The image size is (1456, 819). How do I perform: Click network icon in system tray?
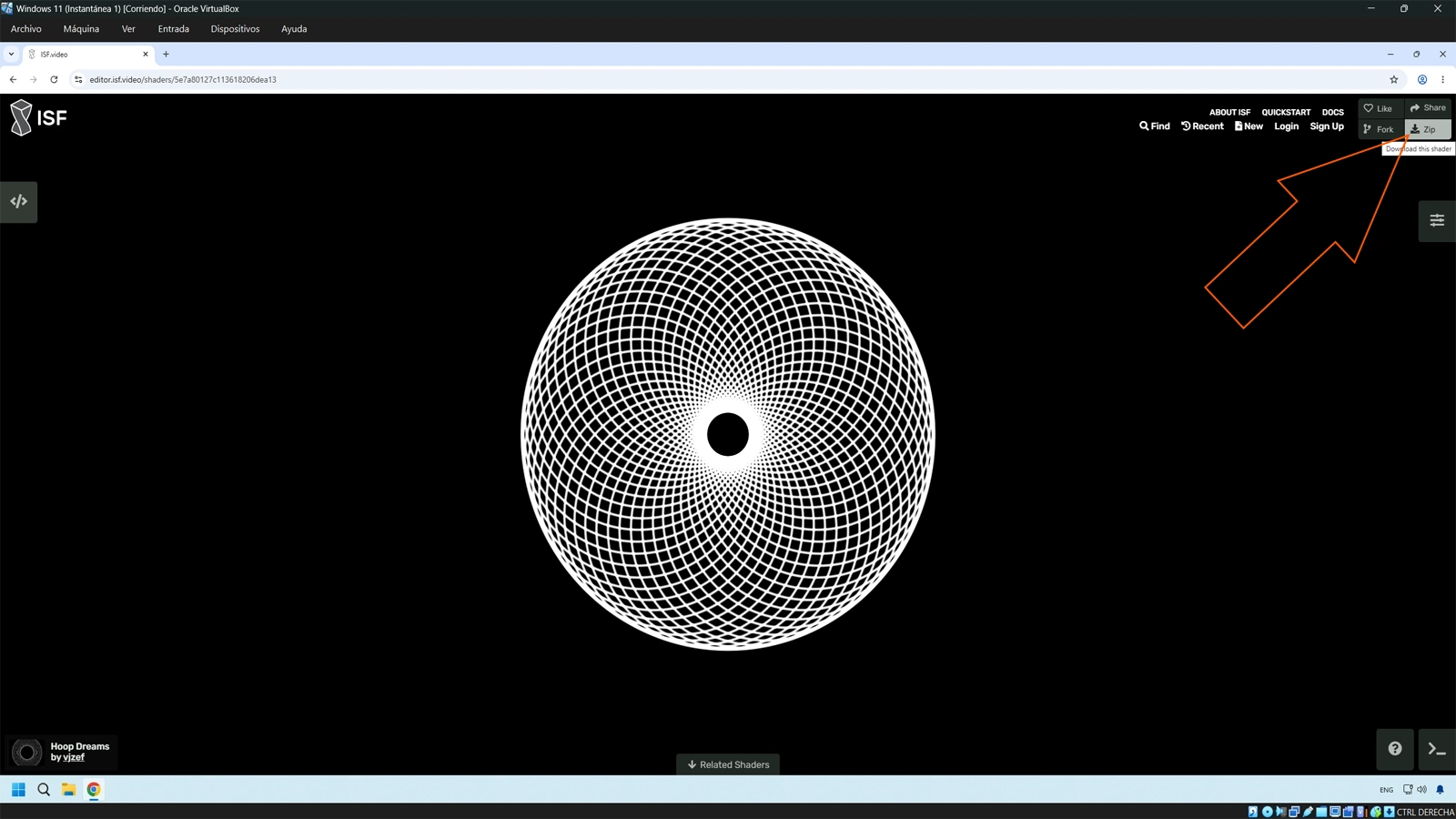pos(1408,789)
